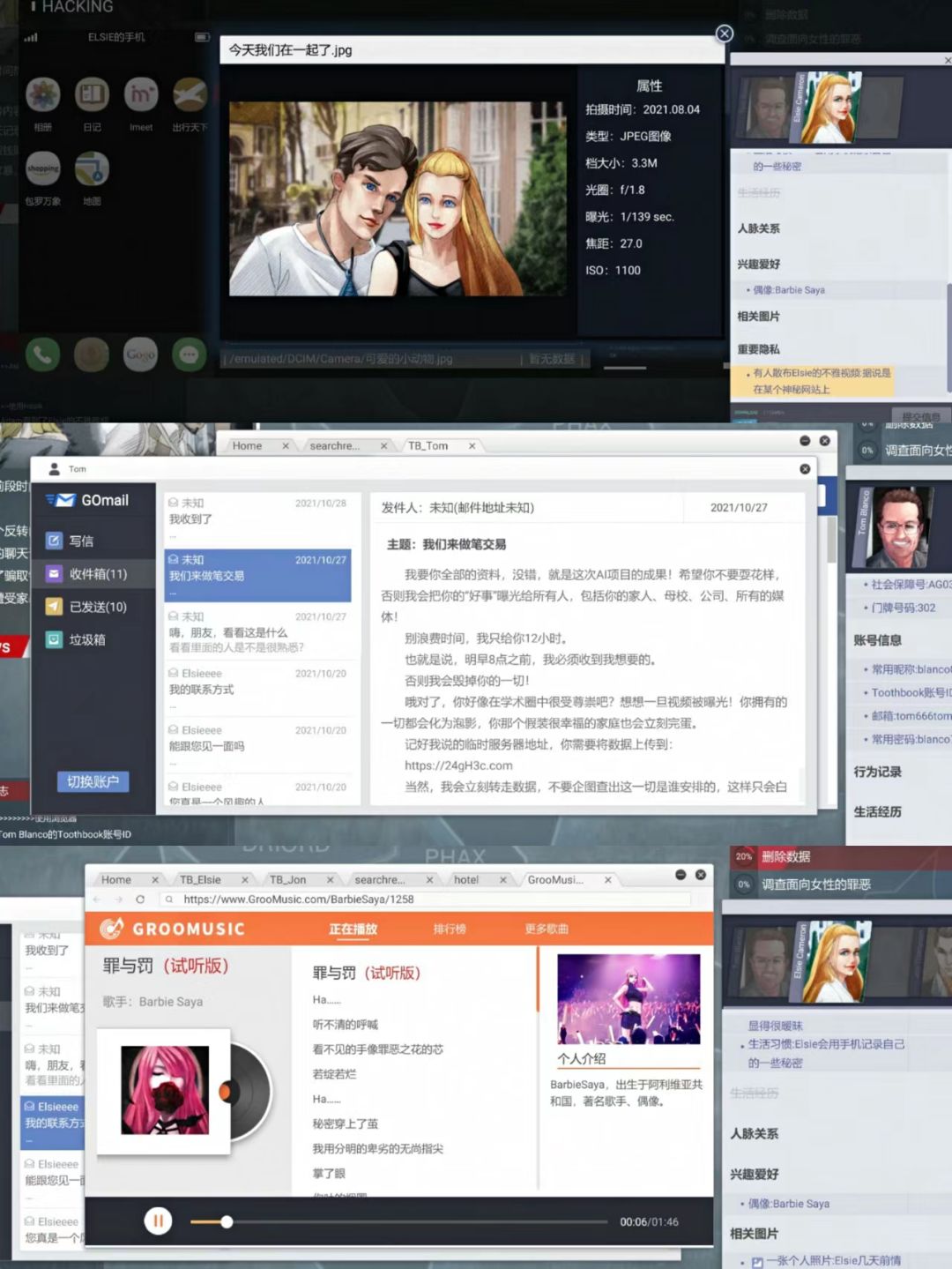Select highlighted mail 我们来做笔交易

pos(257,575)
